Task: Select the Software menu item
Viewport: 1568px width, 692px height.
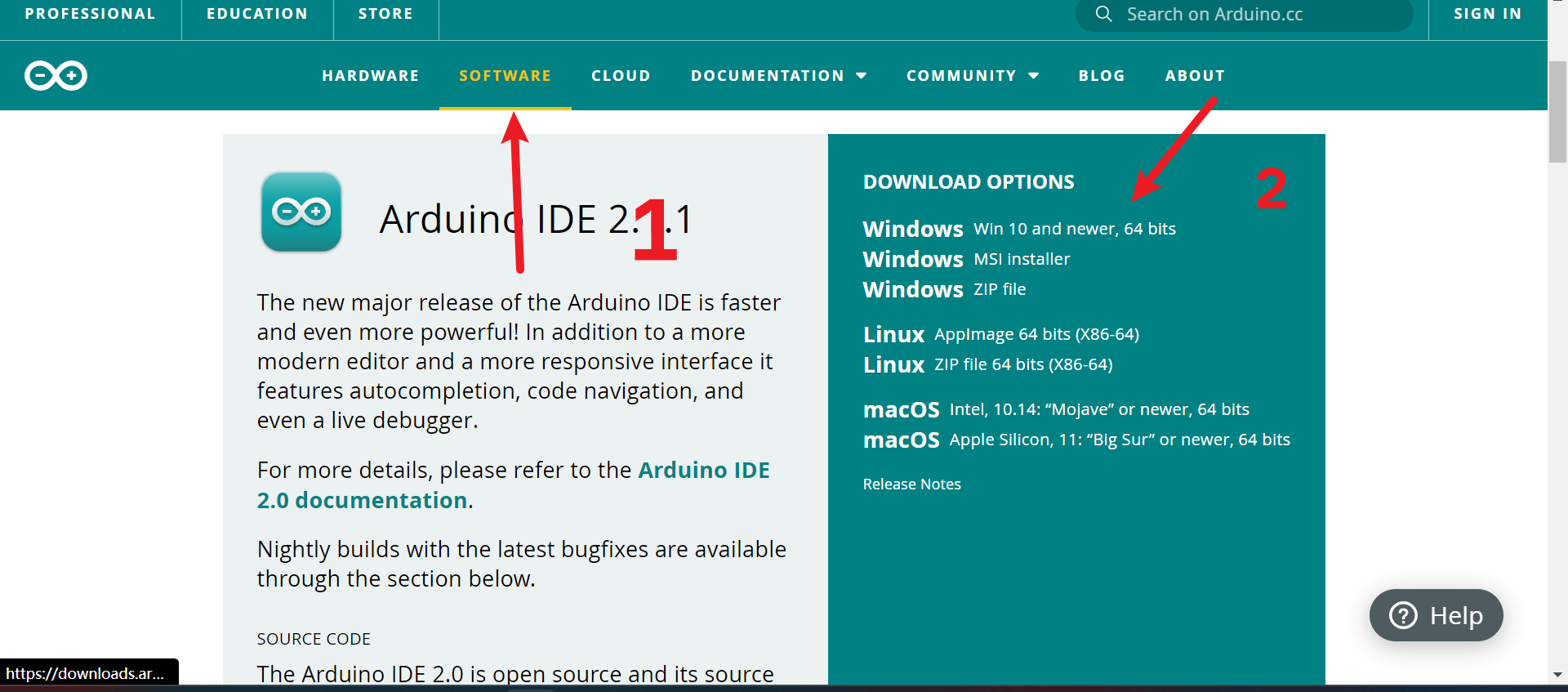Action: pos(505,76)
